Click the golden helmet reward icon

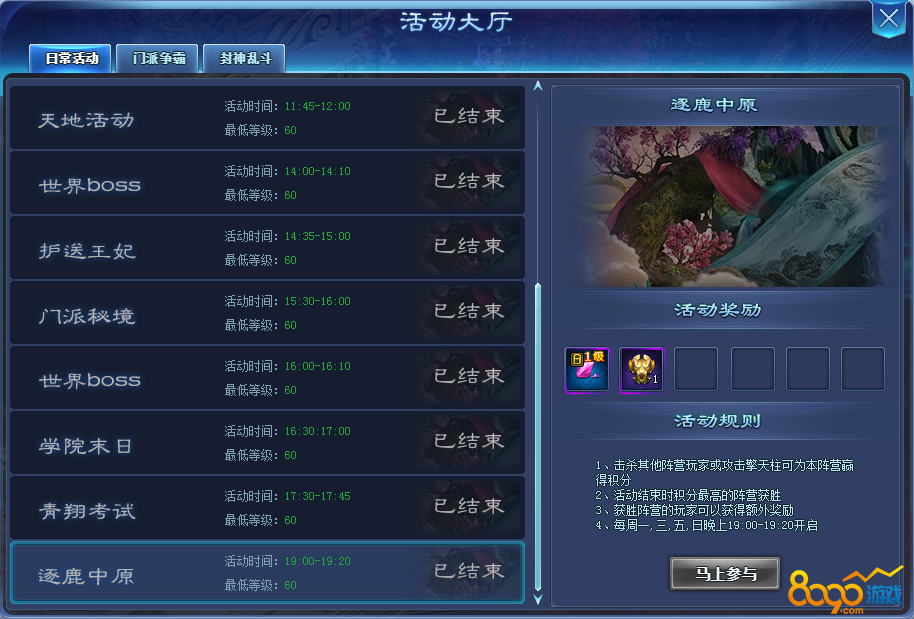(x=641, y=370)
